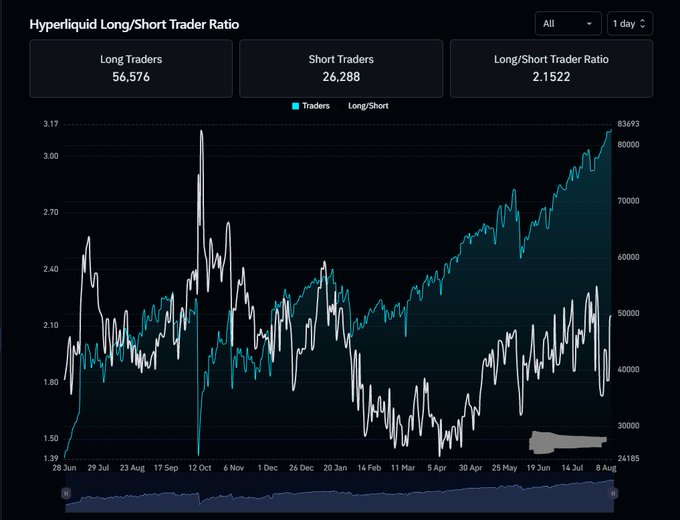Click the 8 Aug date axis label
The width and height of the screenshot is (680, 520).
coord(606,468)
